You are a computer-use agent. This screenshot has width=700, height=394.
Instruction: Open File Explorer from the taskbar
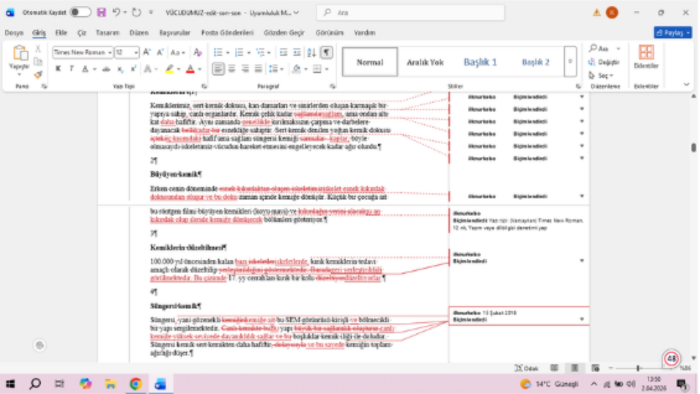point(110,384)
